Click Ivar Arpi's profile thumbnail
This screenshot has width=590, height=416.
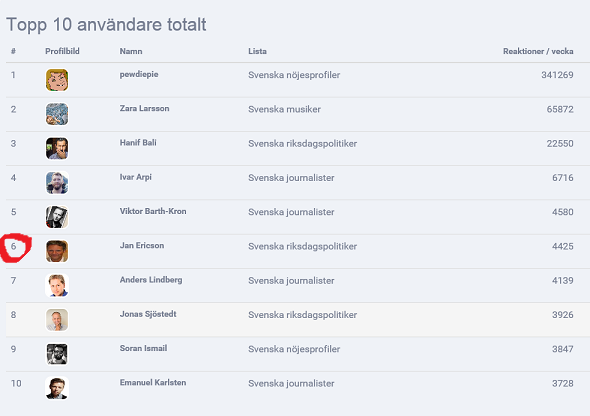(57, 182)
